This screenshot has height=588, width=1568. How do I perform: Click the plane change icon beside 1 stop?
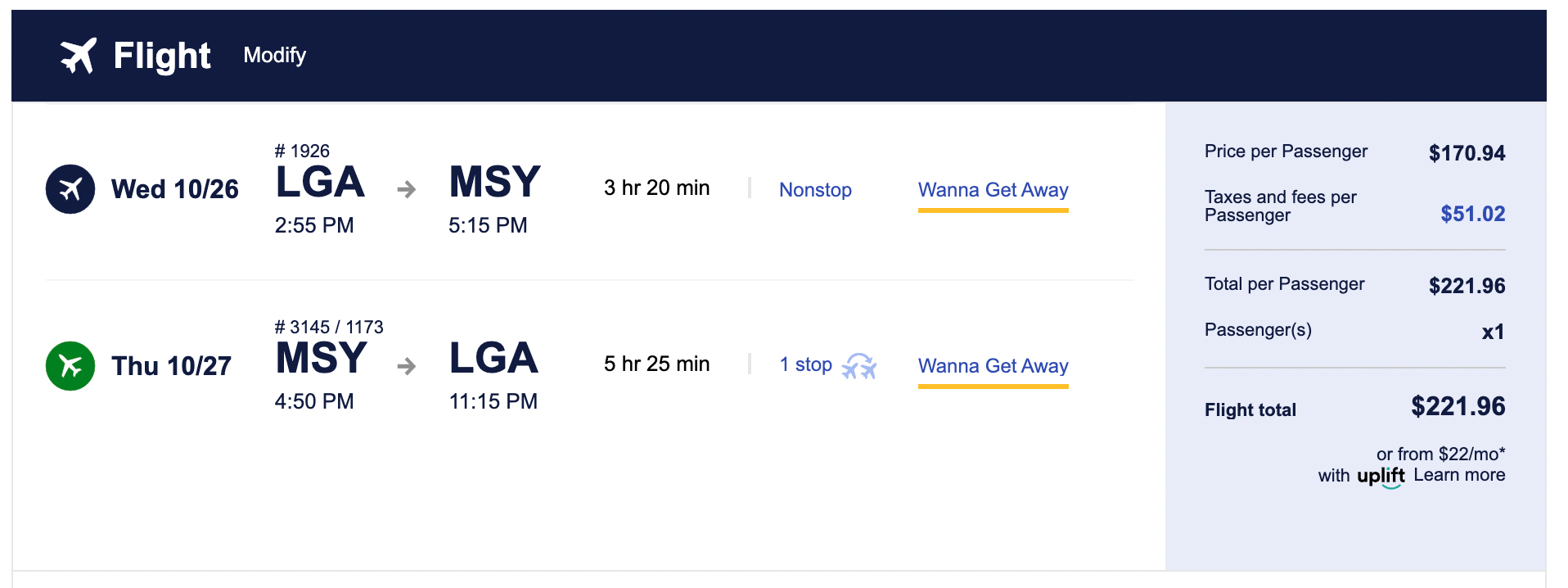859,366
